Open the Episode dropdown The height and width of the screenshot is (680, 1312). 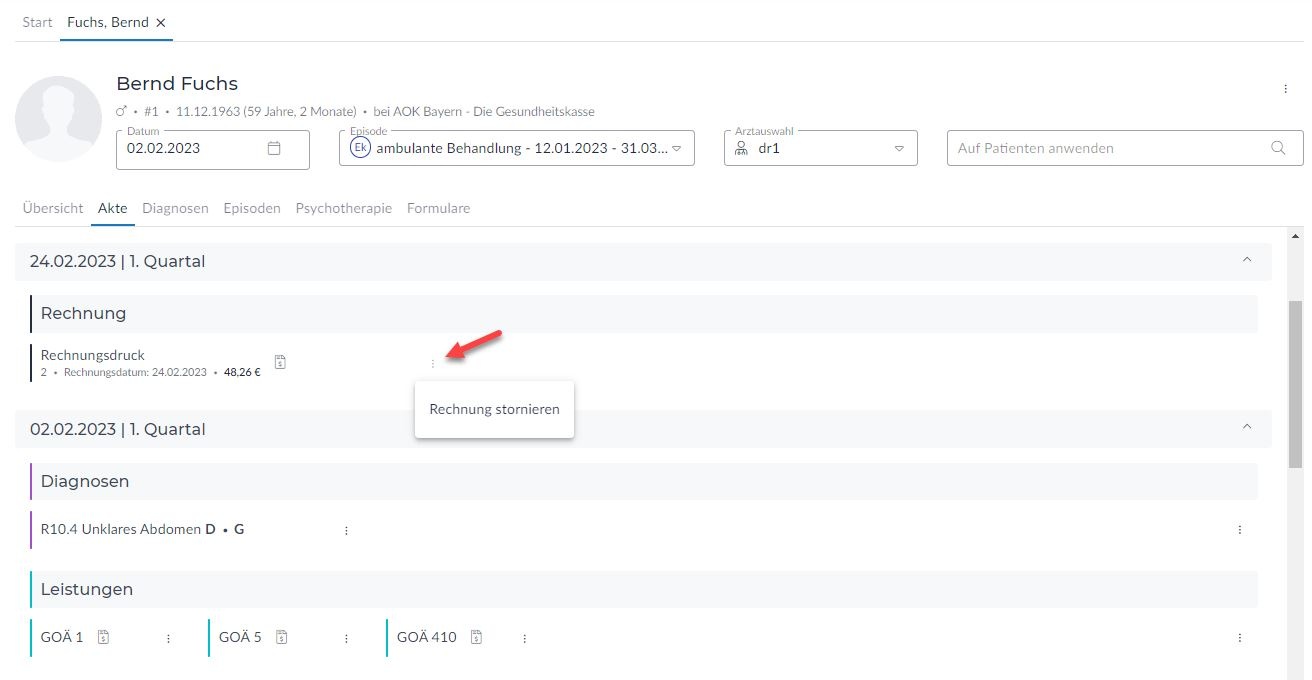(x=676, y=148)
